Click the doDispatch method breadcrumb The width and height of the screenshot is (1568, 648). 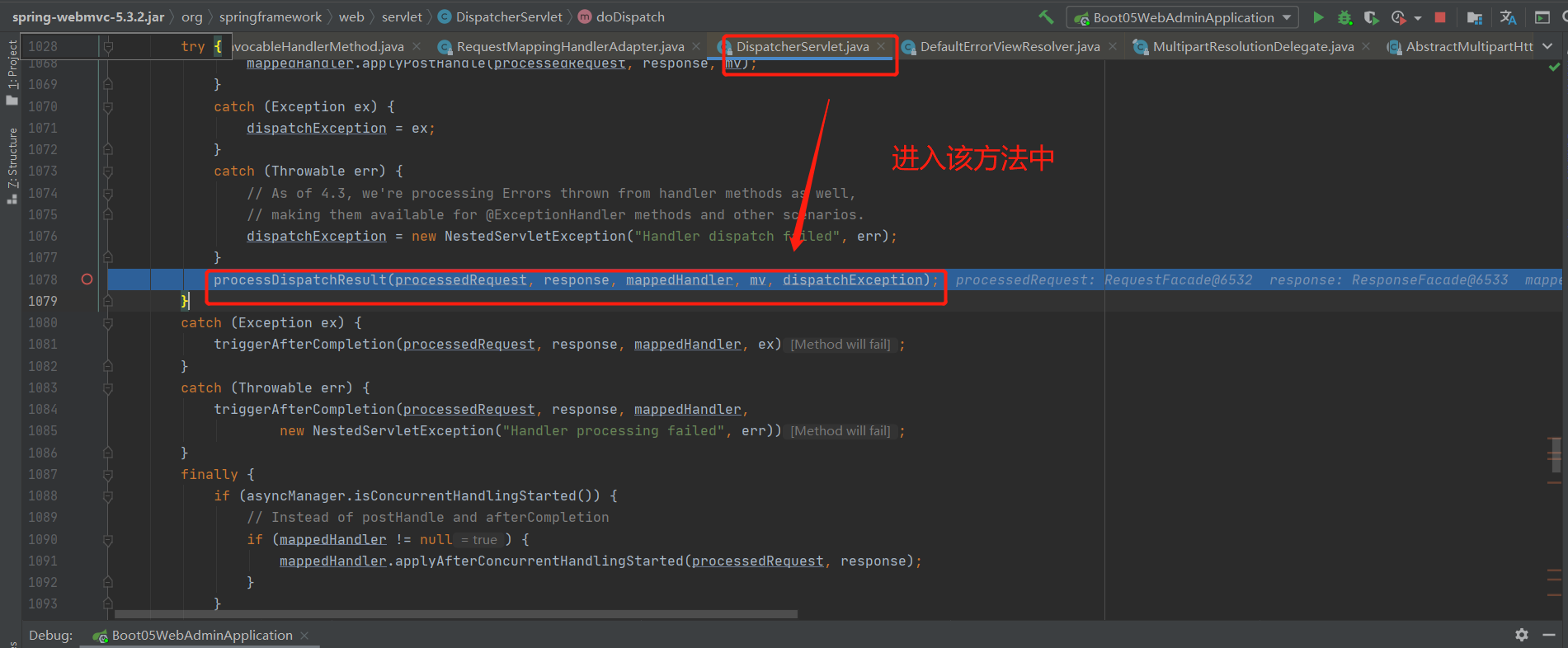click(622, 17)
